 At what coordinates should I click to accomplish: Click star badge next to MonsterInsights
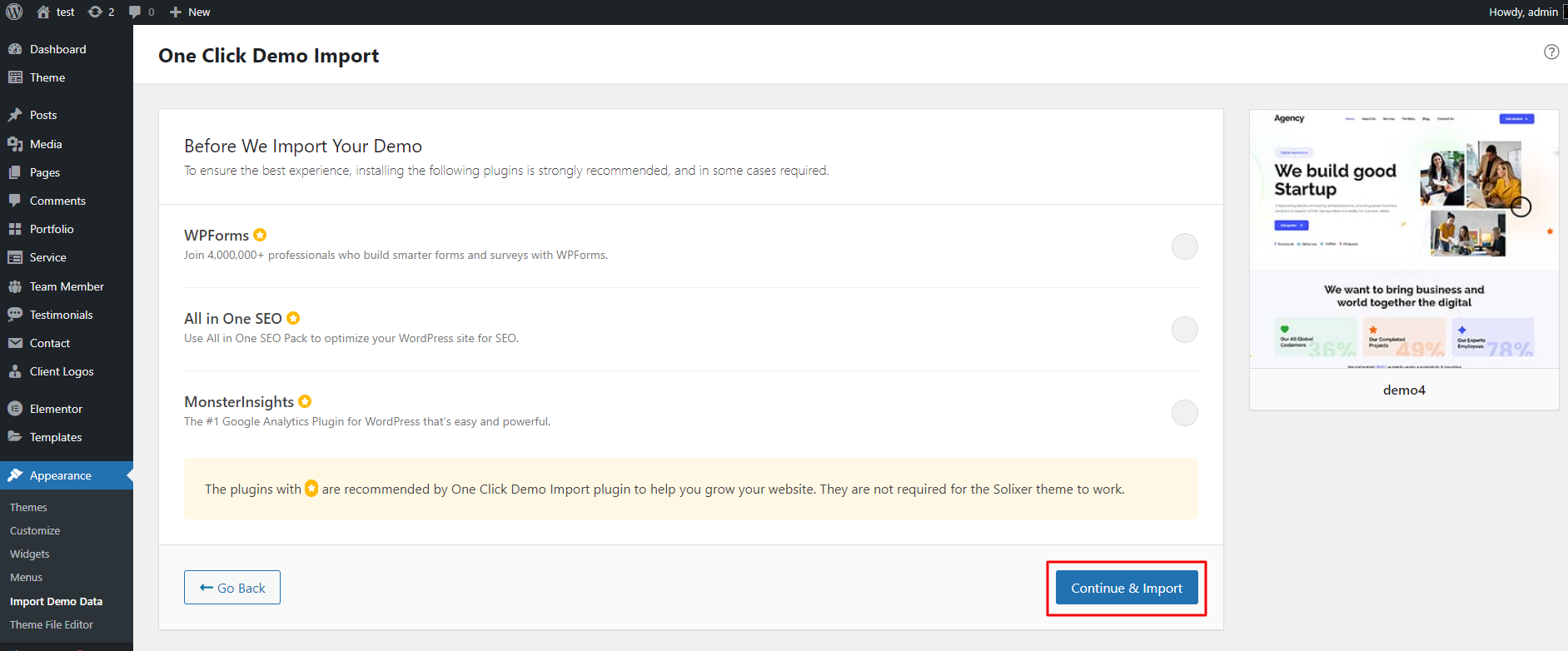point(305,401)
